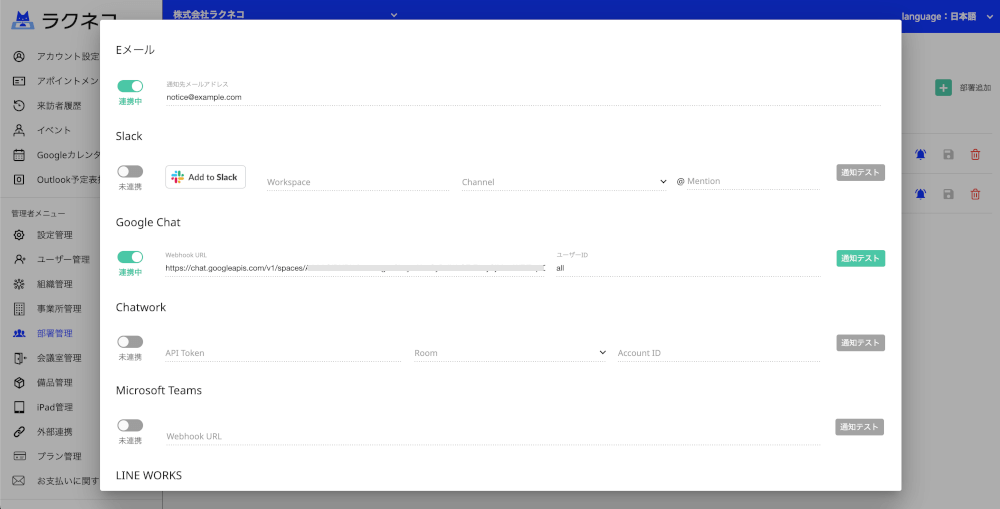The height and width of the screenshot is (509, 1000).
Task: Open visitor history clock icon
Action: tap(19, 105)
